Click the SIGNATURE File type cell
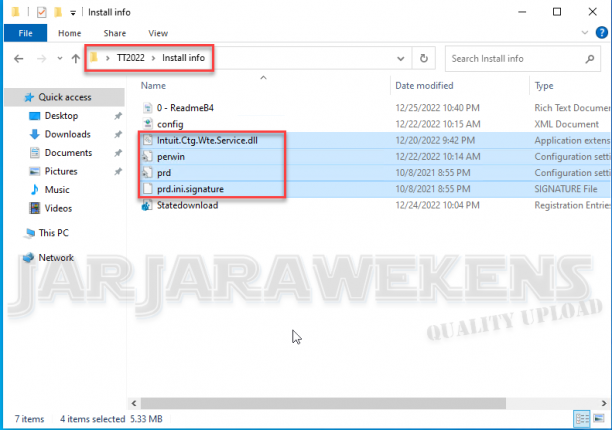 566,189
